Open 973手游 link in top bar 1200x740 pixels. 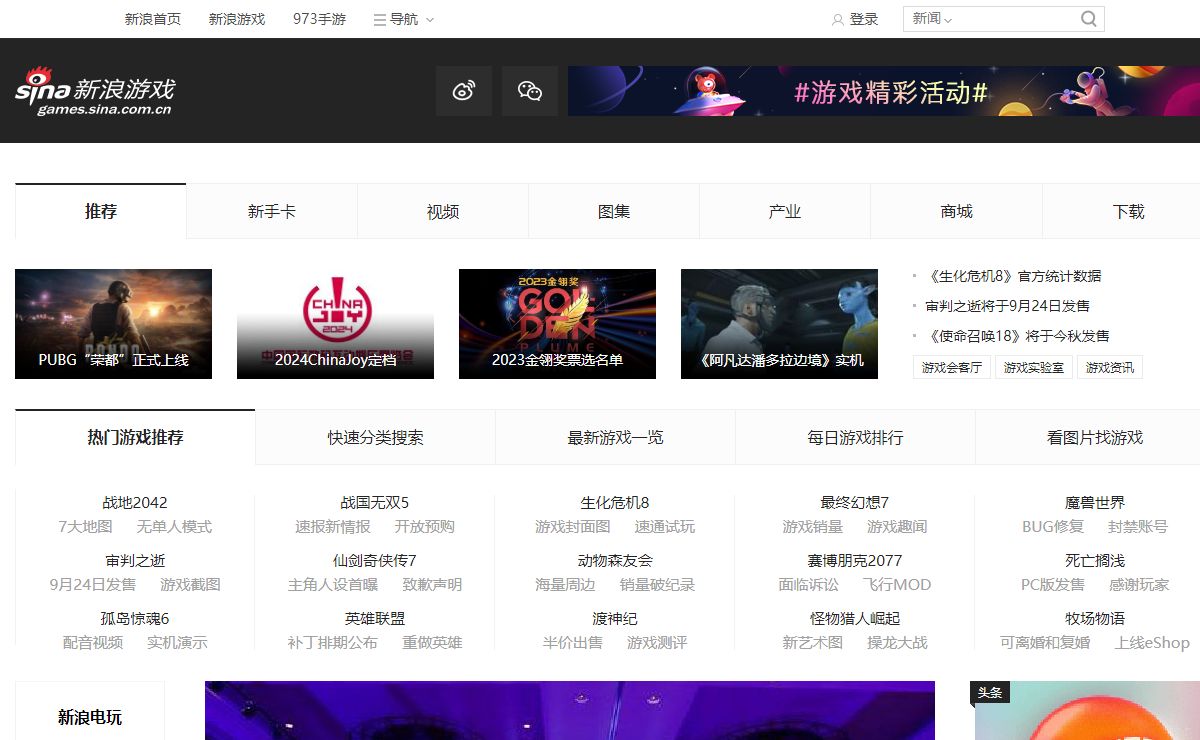[x=320, y=19]
